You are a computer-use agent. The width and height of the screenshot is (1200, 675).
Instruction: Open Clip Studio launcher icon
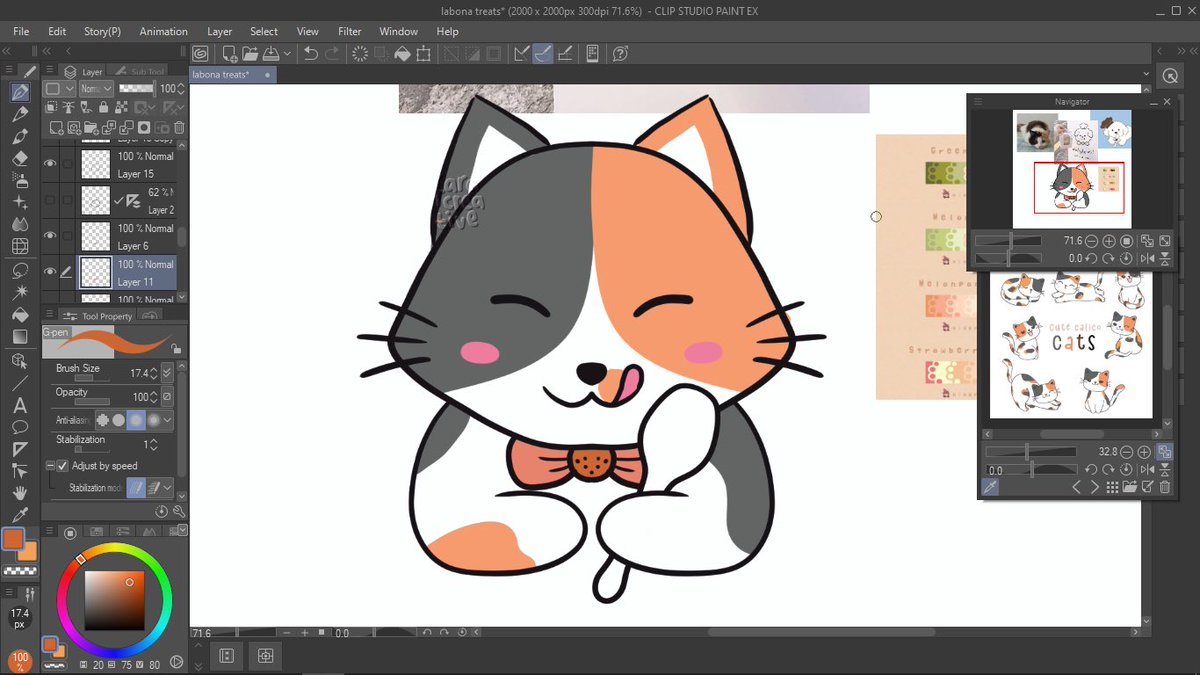coord(201,53)
